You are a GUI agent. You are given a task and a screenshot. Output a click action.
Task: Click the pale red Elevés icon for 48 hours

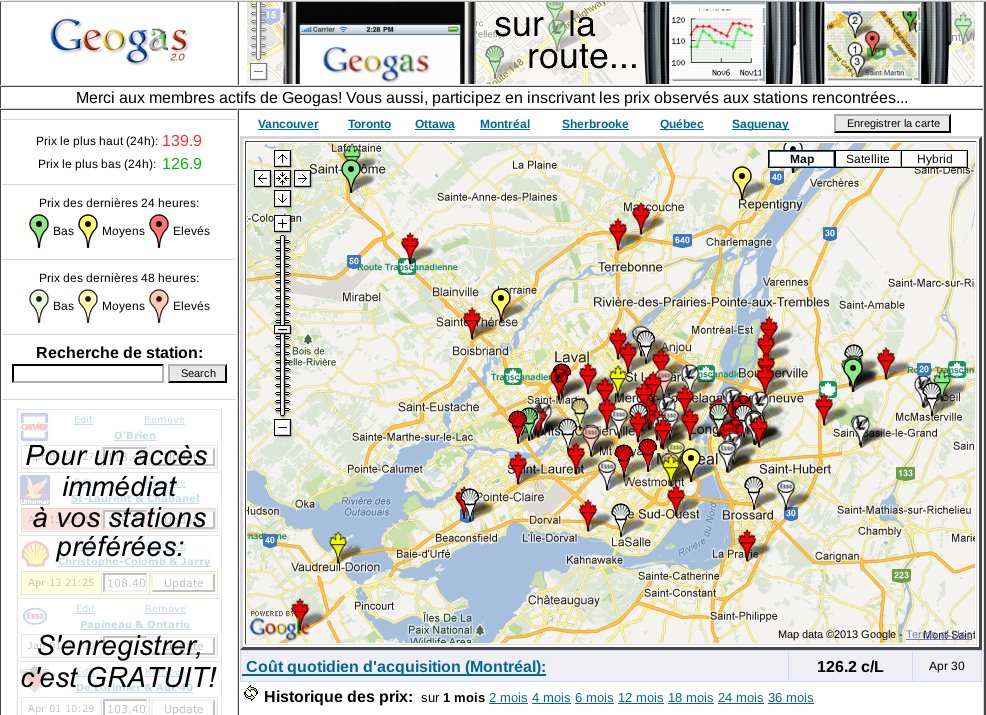(159, 306)
